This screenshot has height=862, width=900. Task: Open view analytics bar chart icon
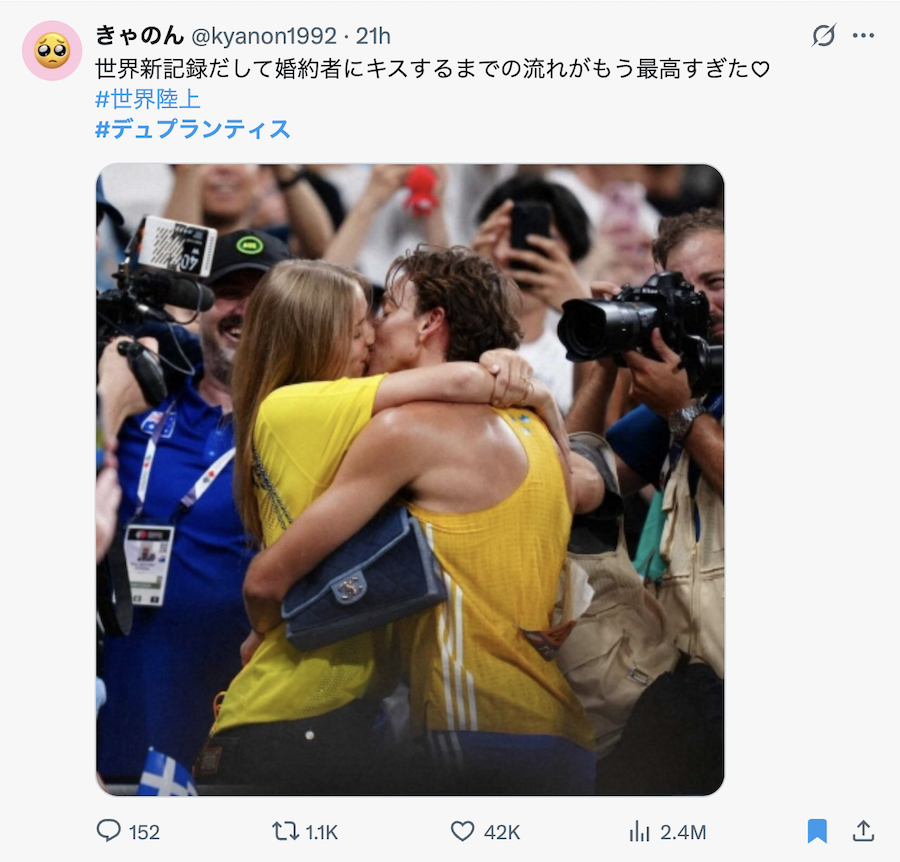tap(639, 831)
